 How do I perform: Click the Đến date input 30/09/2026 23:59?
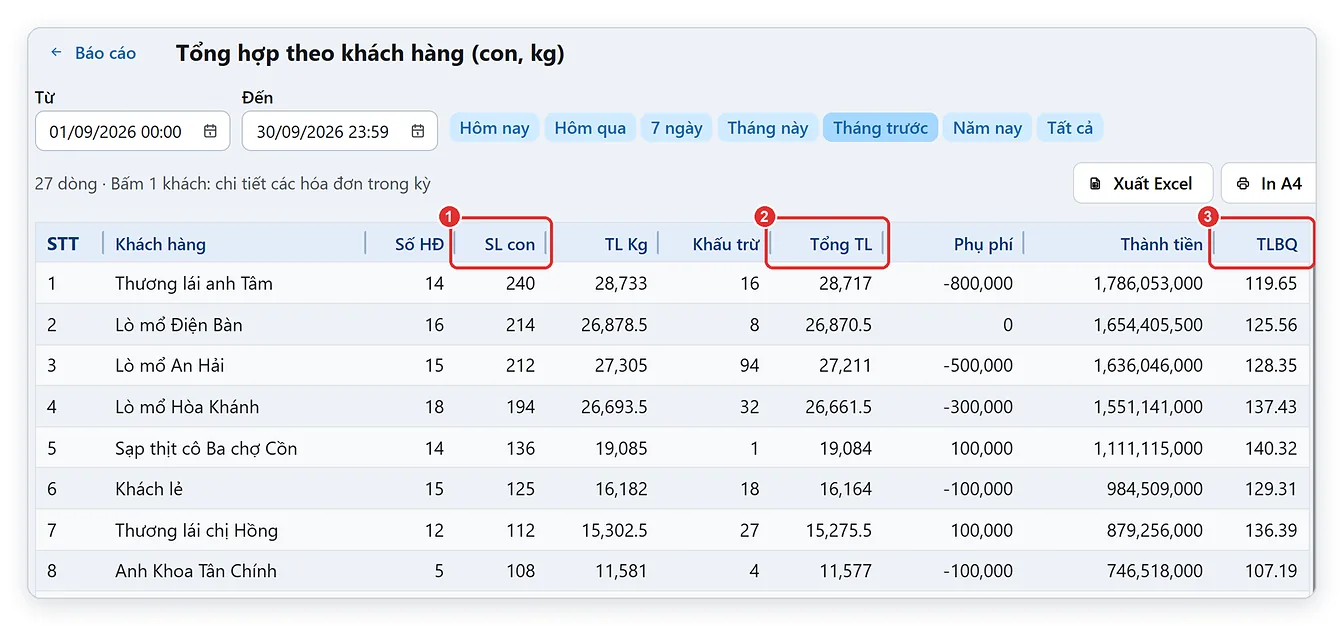(340, 131)
